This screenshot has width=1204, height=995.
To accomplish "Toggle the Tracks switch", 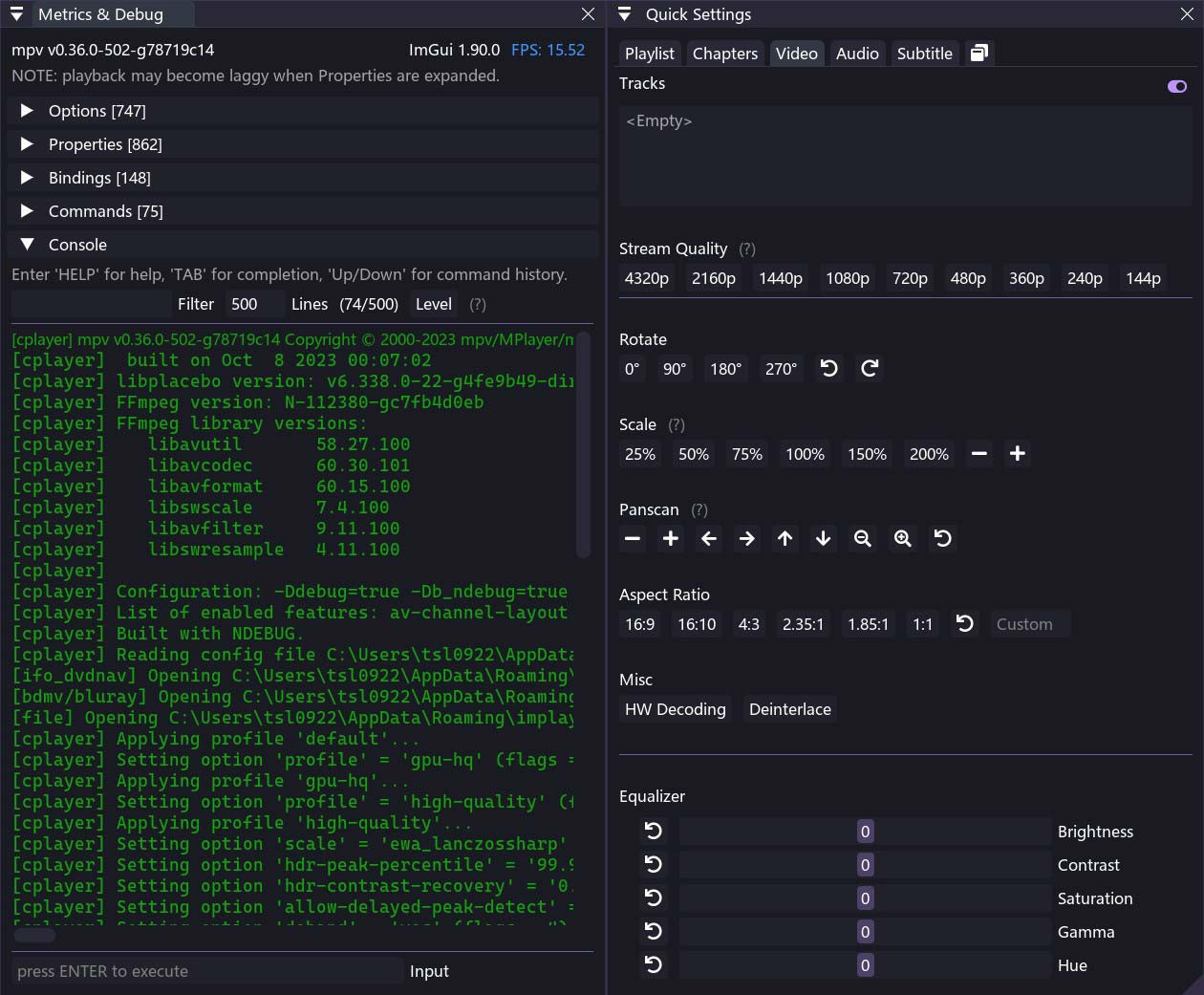I will (x=1176, y=86).
